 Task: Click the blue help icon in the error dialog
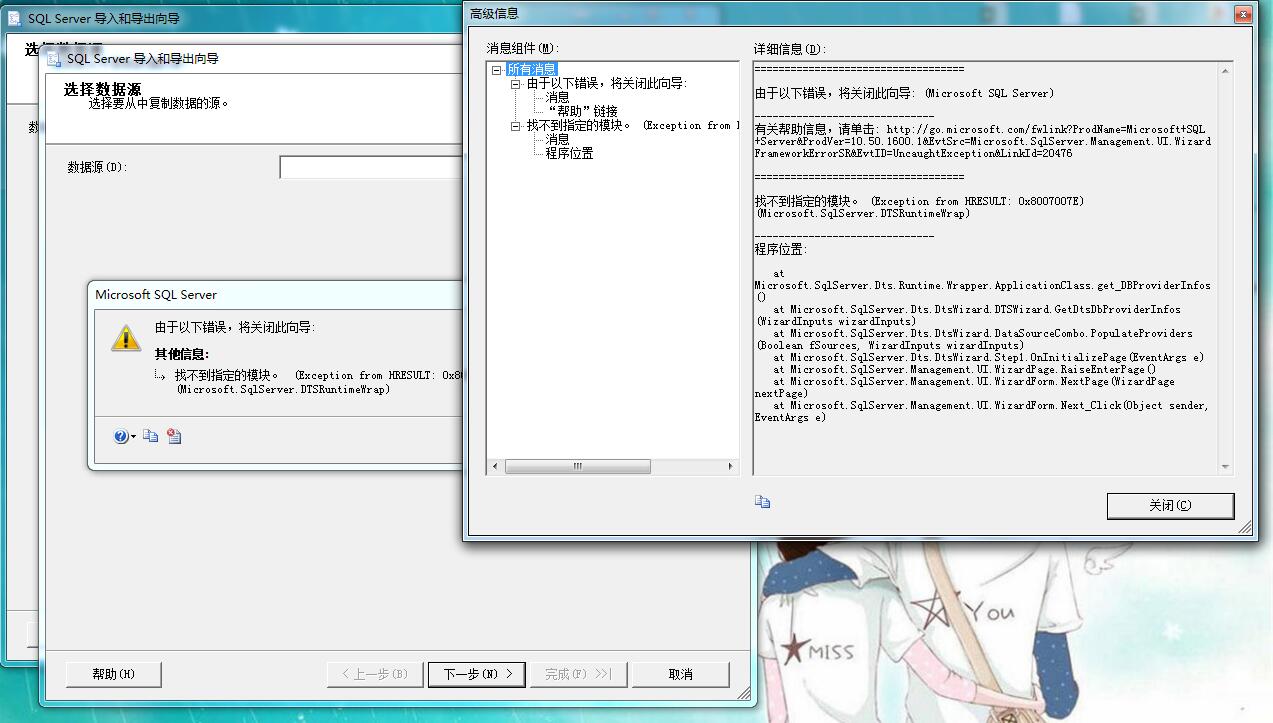(120, 436)
